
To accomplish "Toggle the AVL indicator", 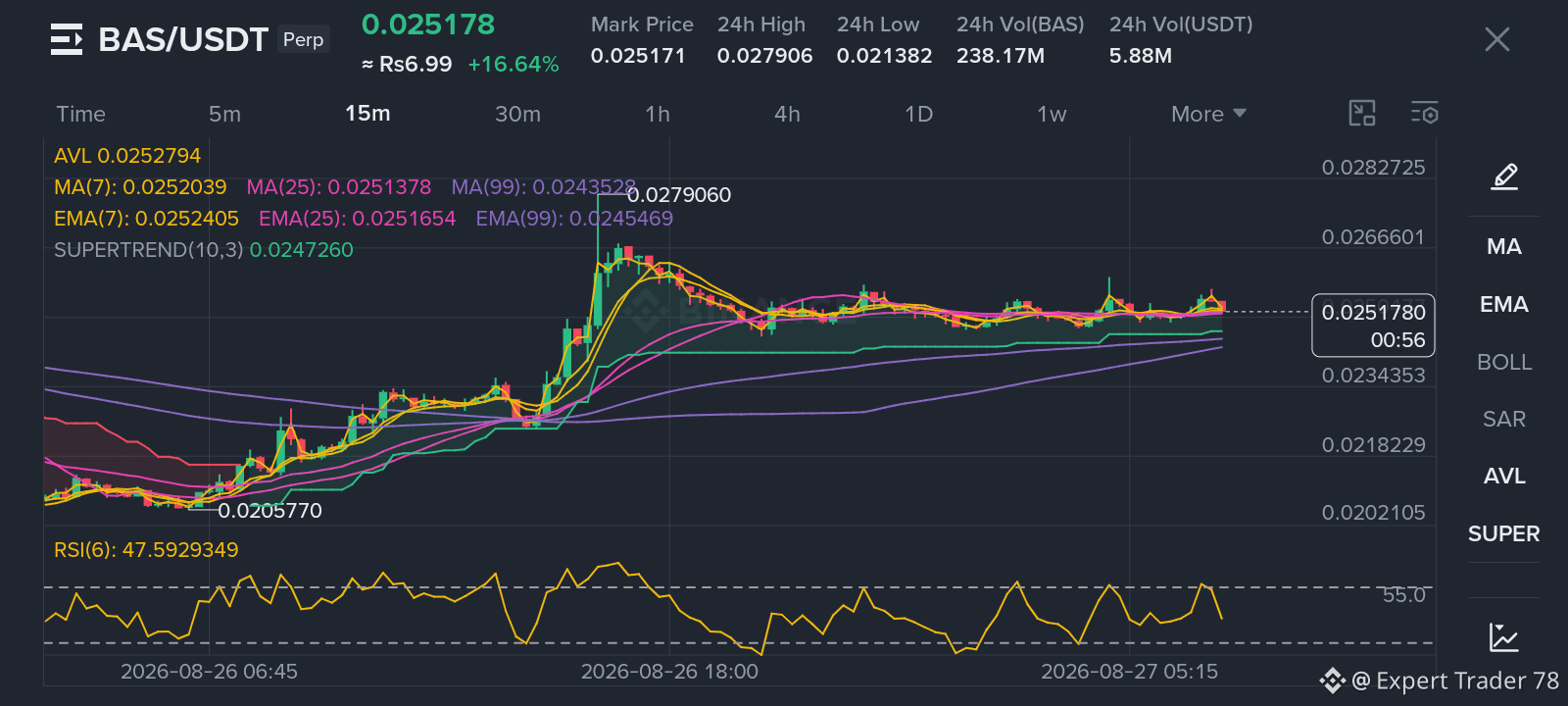I will [1504, 477].
